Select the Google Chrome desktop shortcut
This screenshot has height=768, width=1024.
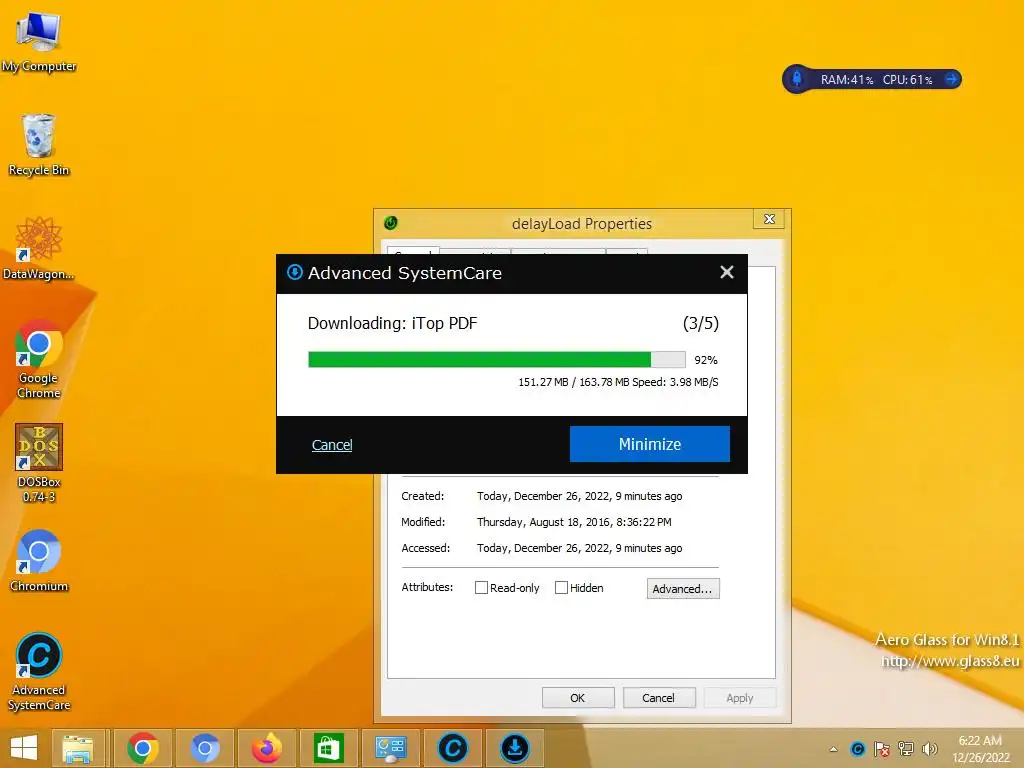39,359
